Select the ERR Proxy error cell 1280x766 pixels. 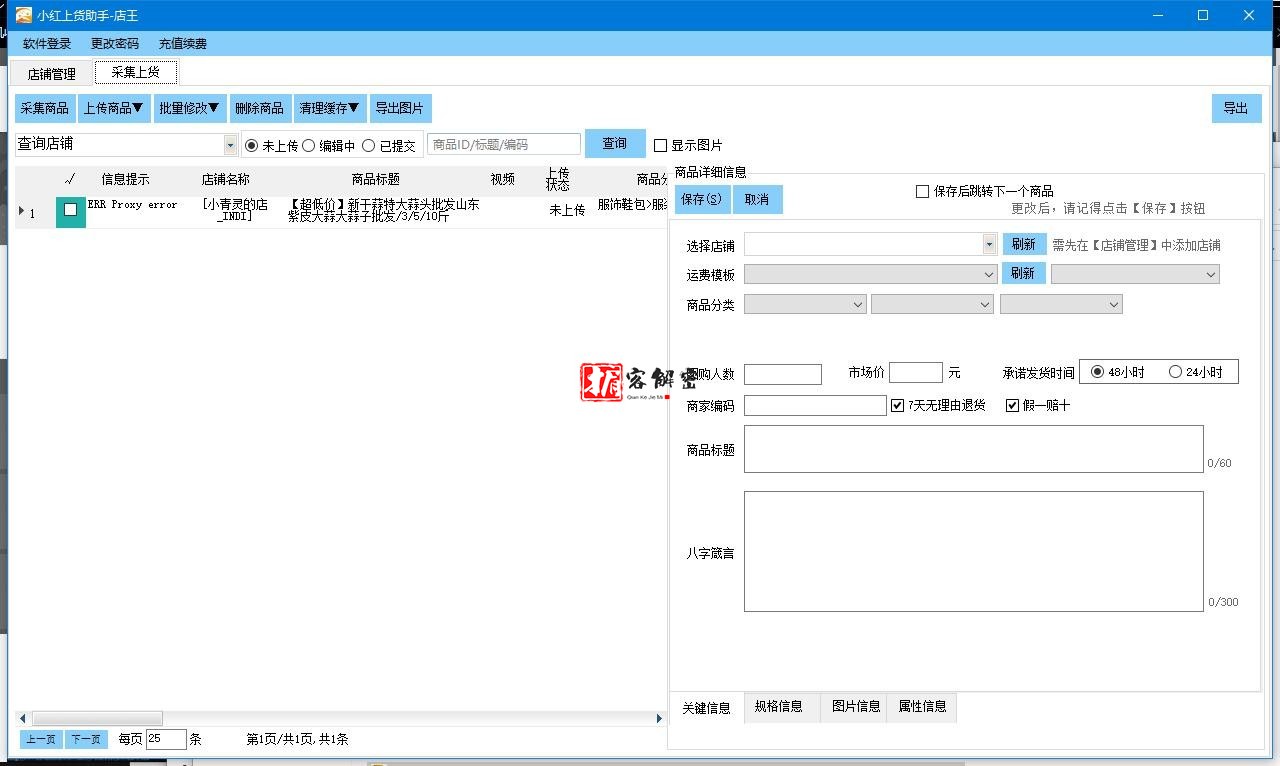pos(133,205)
